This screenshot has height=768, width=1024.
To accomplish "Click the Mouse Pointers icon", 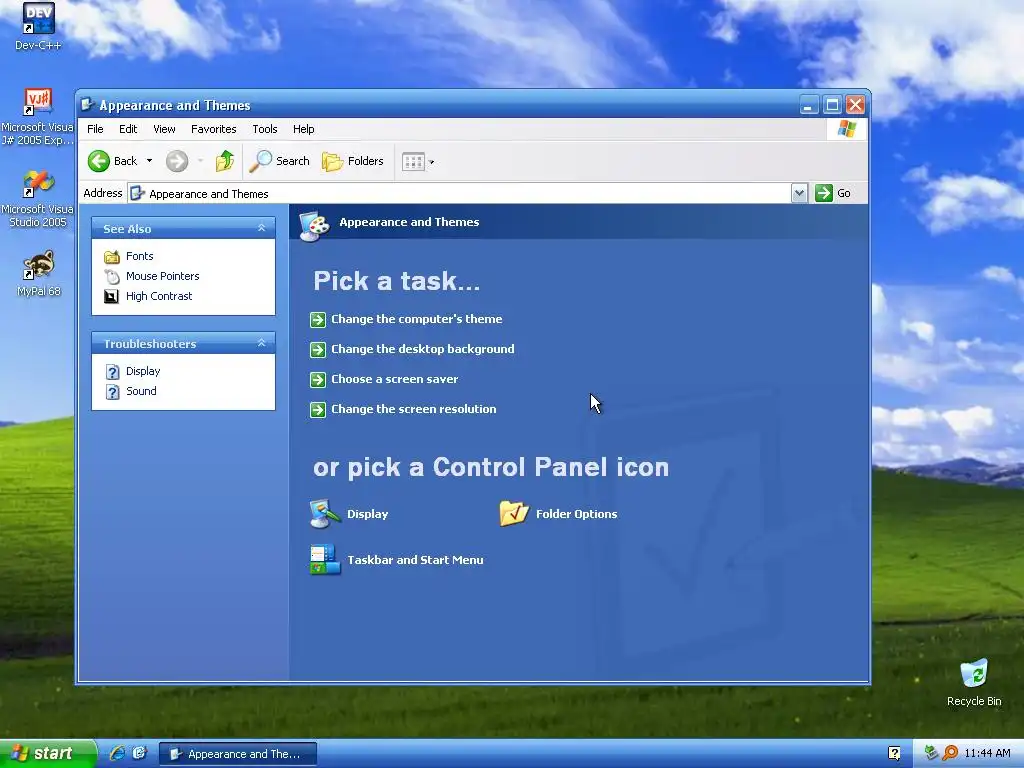I will 112,276.
